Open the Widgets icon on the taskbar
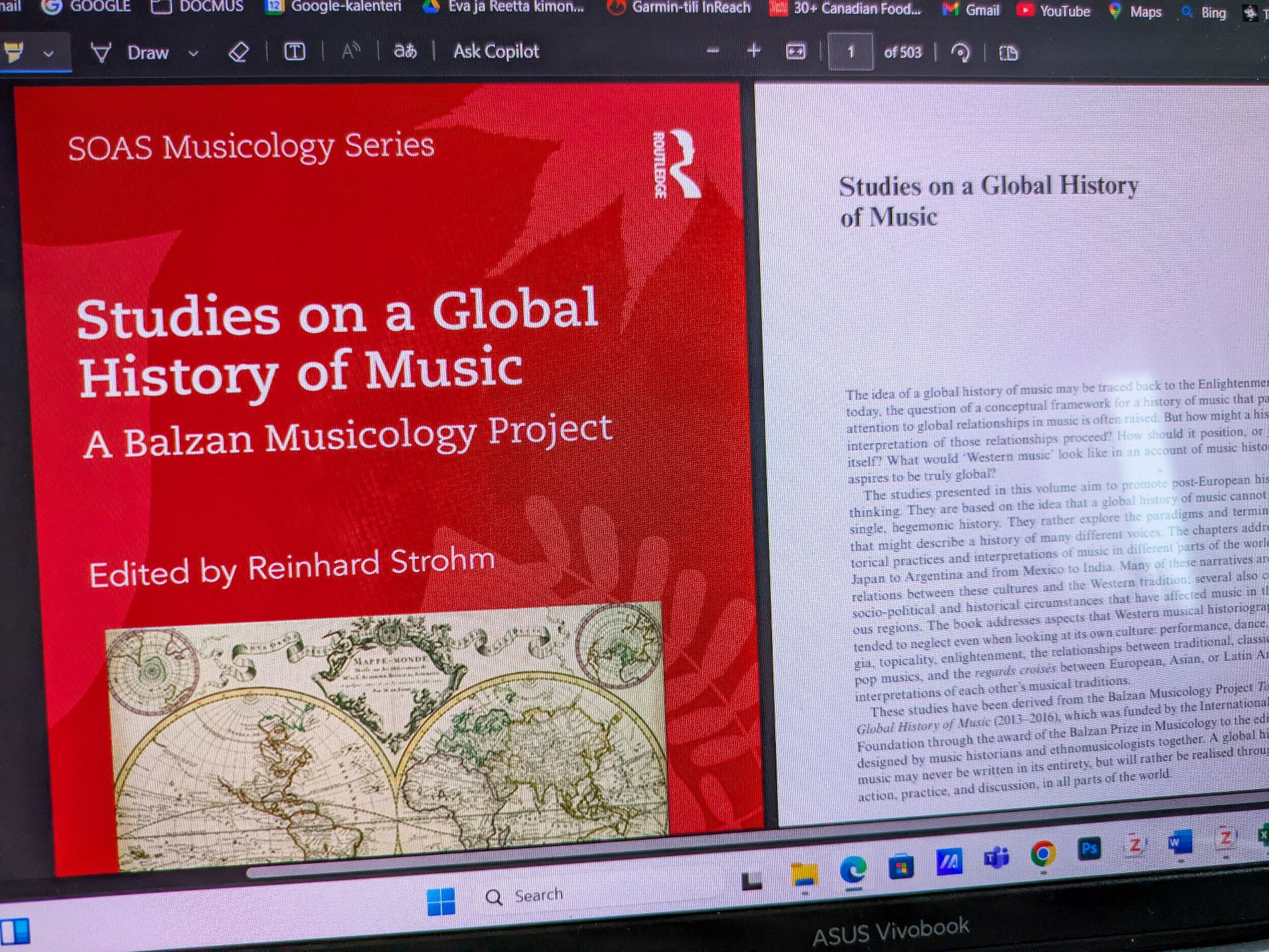This screenshot has height=952, width=1269. coord(15,932)
